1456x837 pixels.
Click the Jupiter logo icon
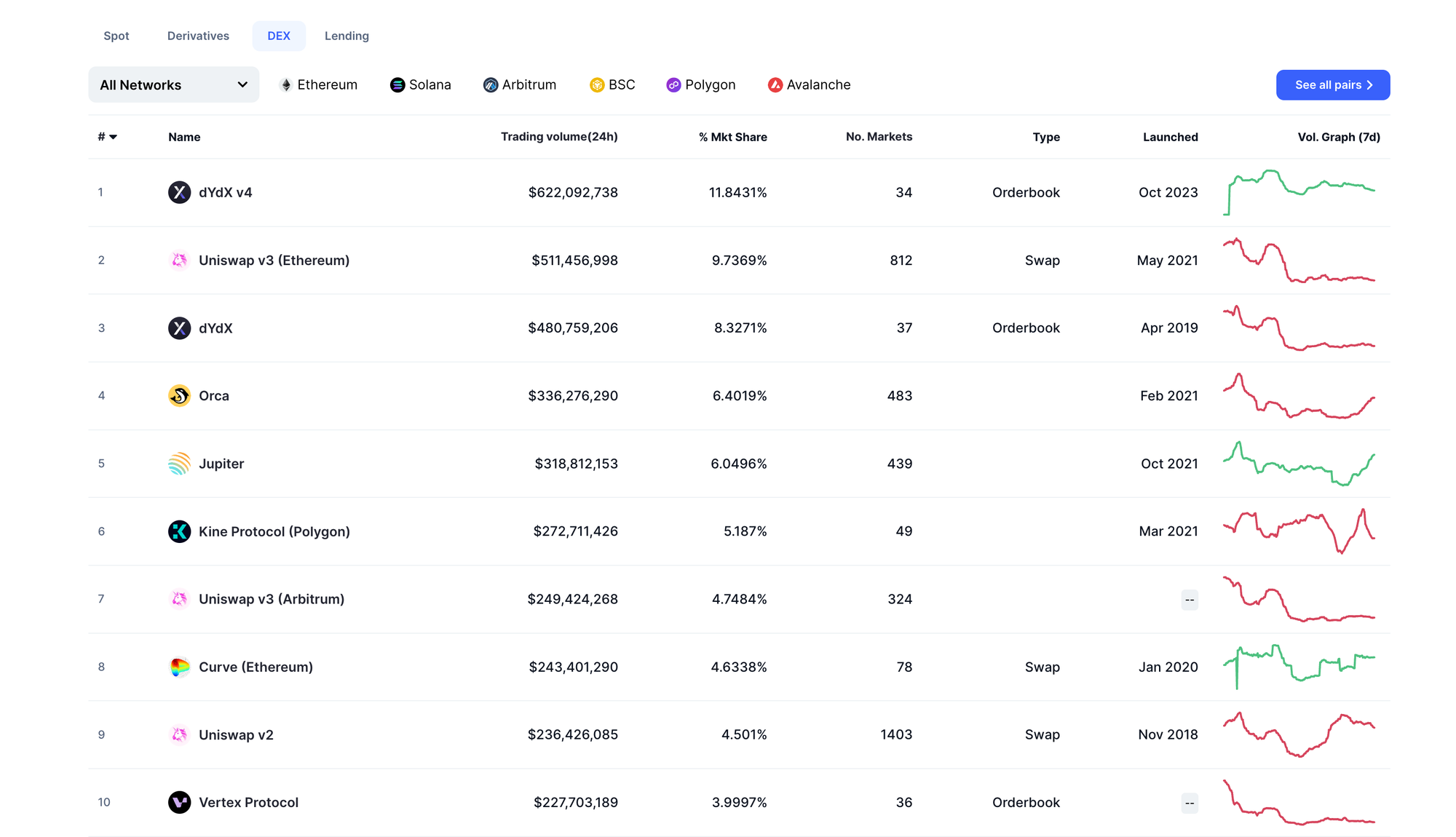pyautogui.click(x=179, y=464)
